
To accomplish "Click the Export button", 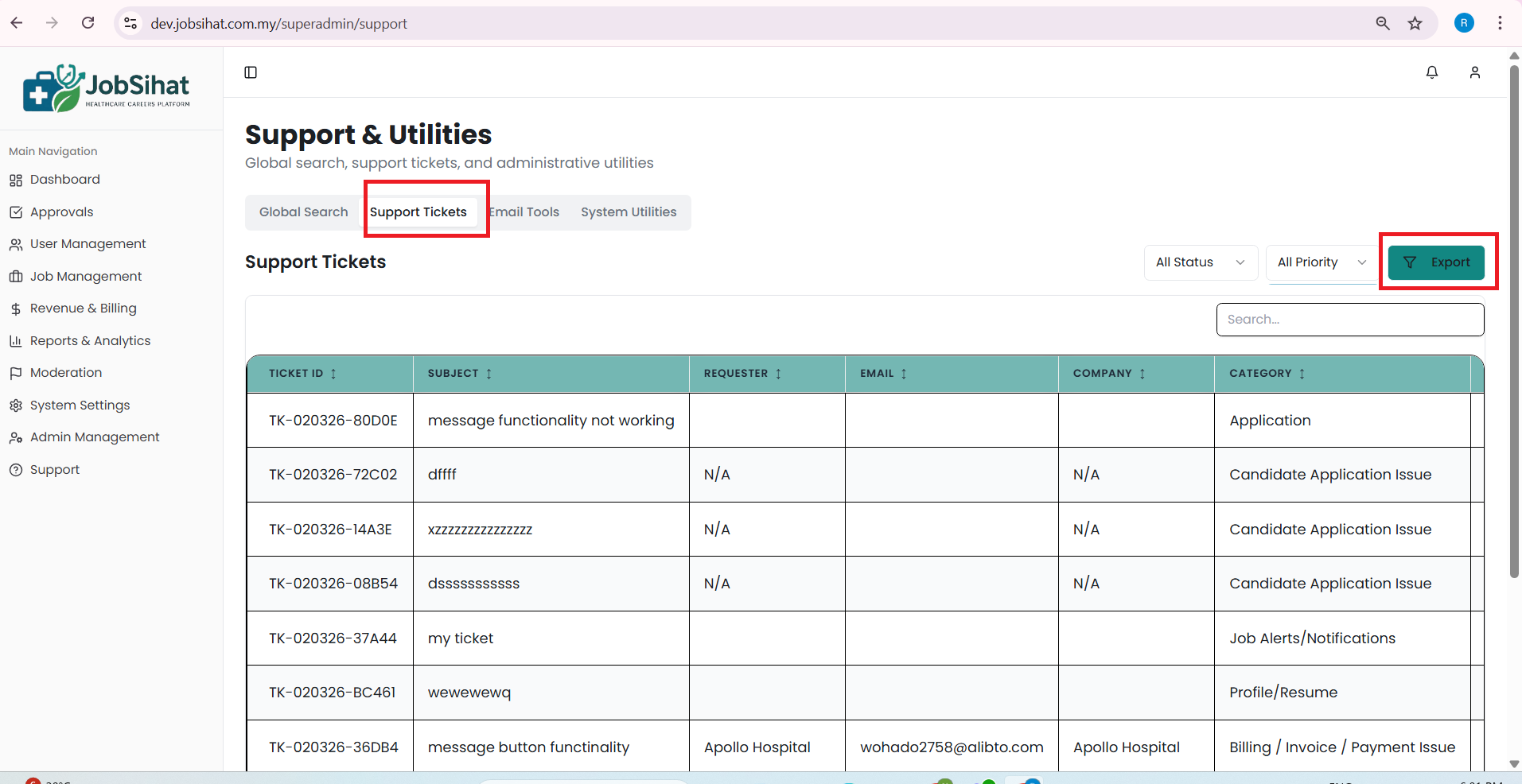I will coord(1436,262).
